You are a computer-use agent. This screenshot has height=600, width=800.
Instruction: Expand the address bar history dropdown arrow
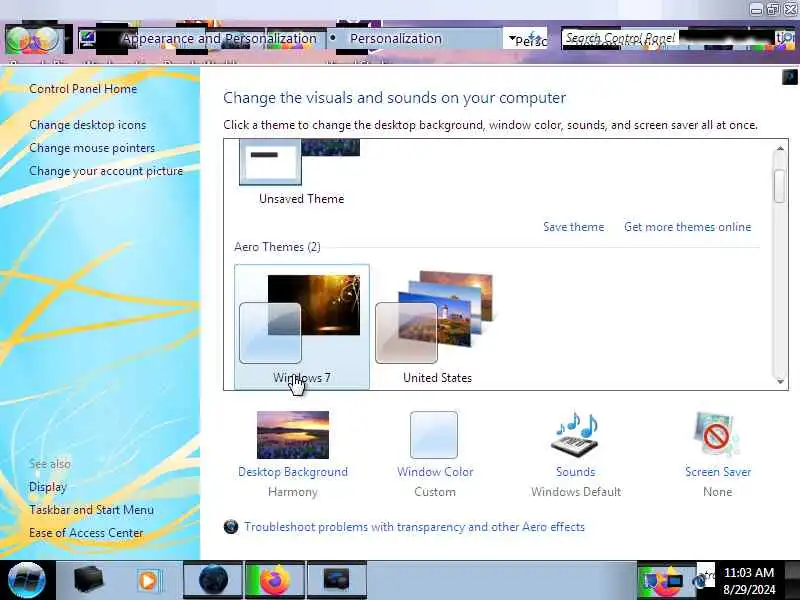pos(512,39)
